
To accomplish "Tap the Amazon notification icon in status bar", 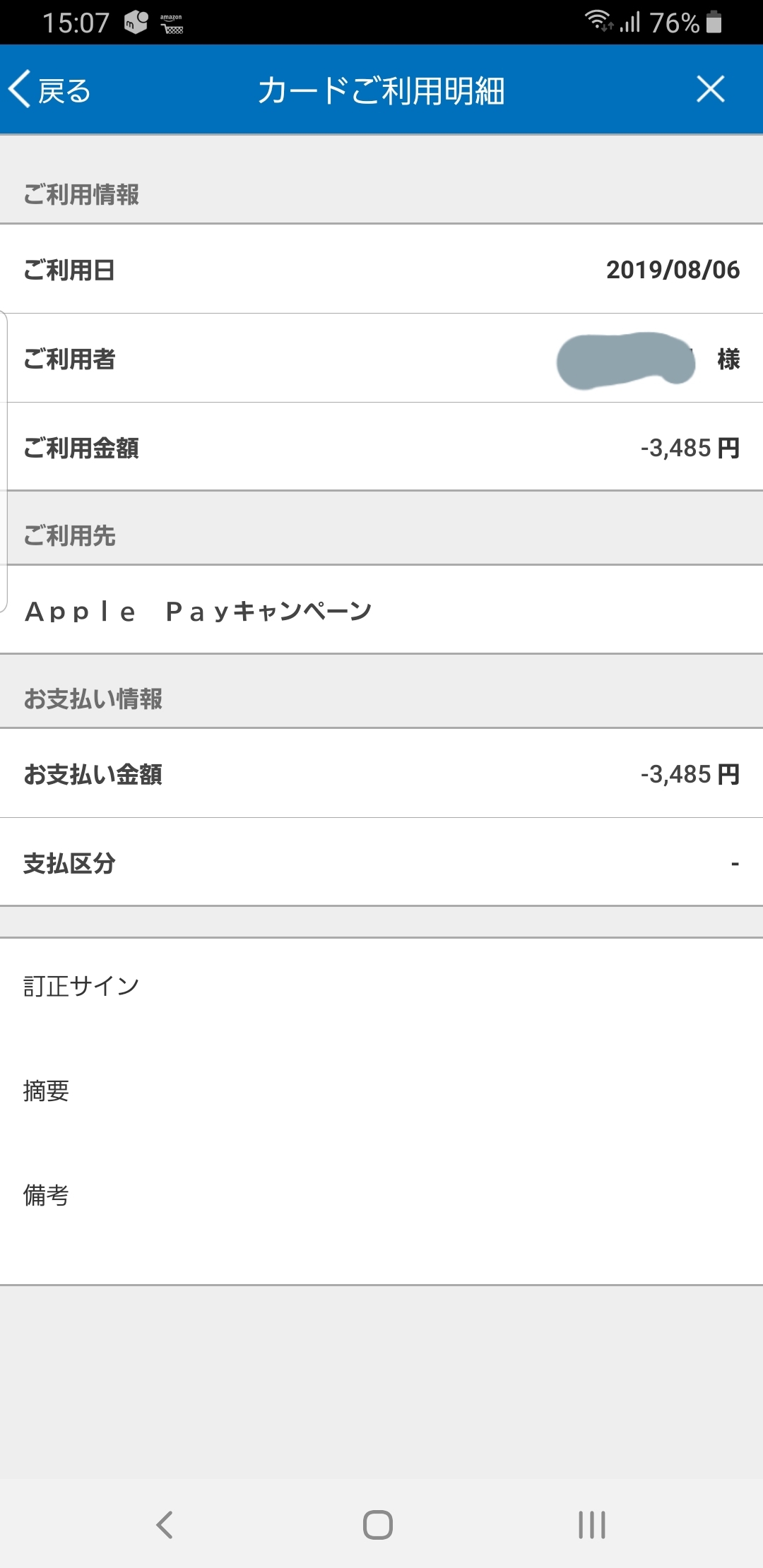I will [x=172, y=23].
